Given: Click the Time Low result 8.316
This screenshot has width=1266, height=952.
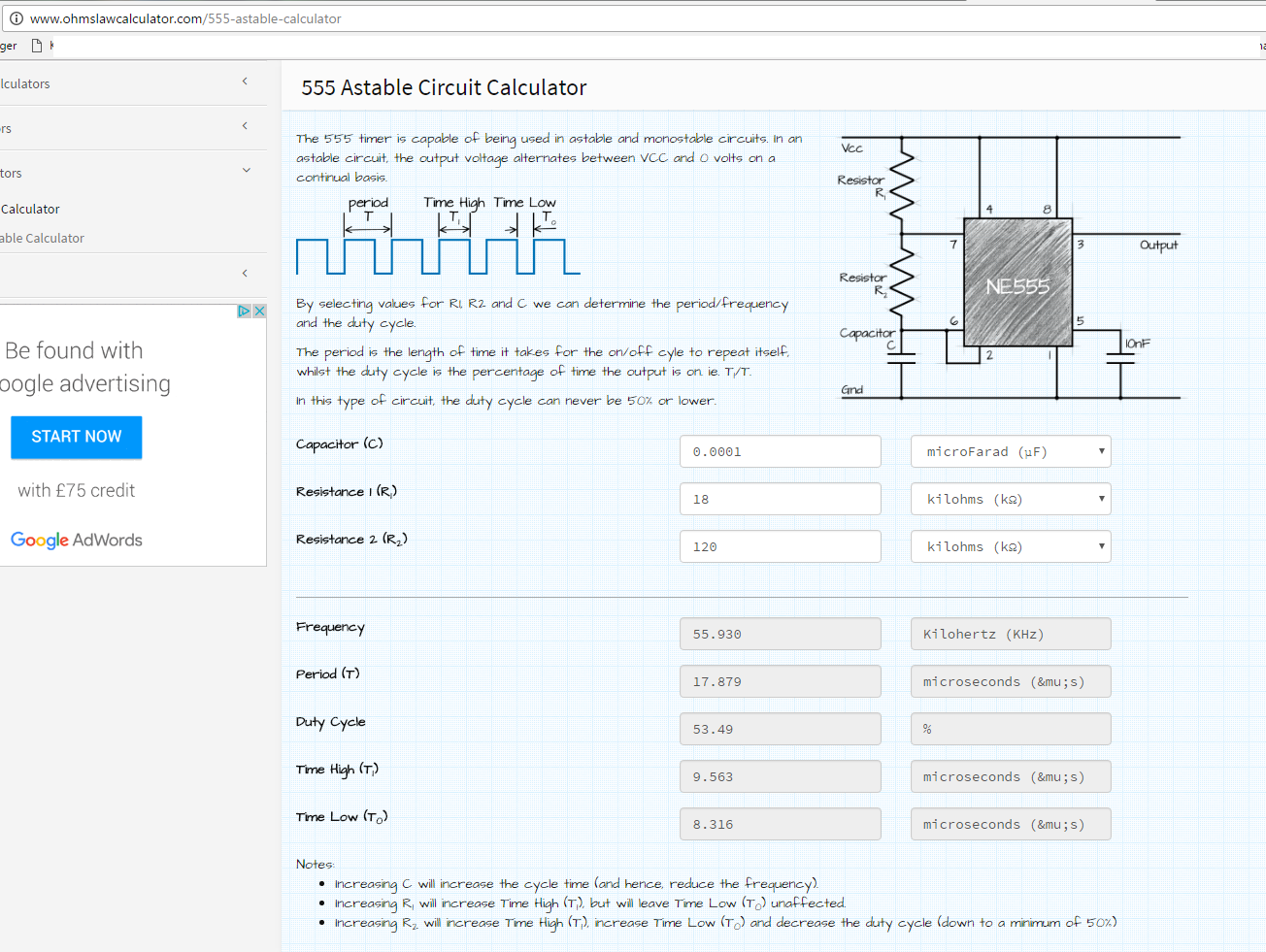Looking at the screenshot, I should pyautogui.click(x=781, y=824).
